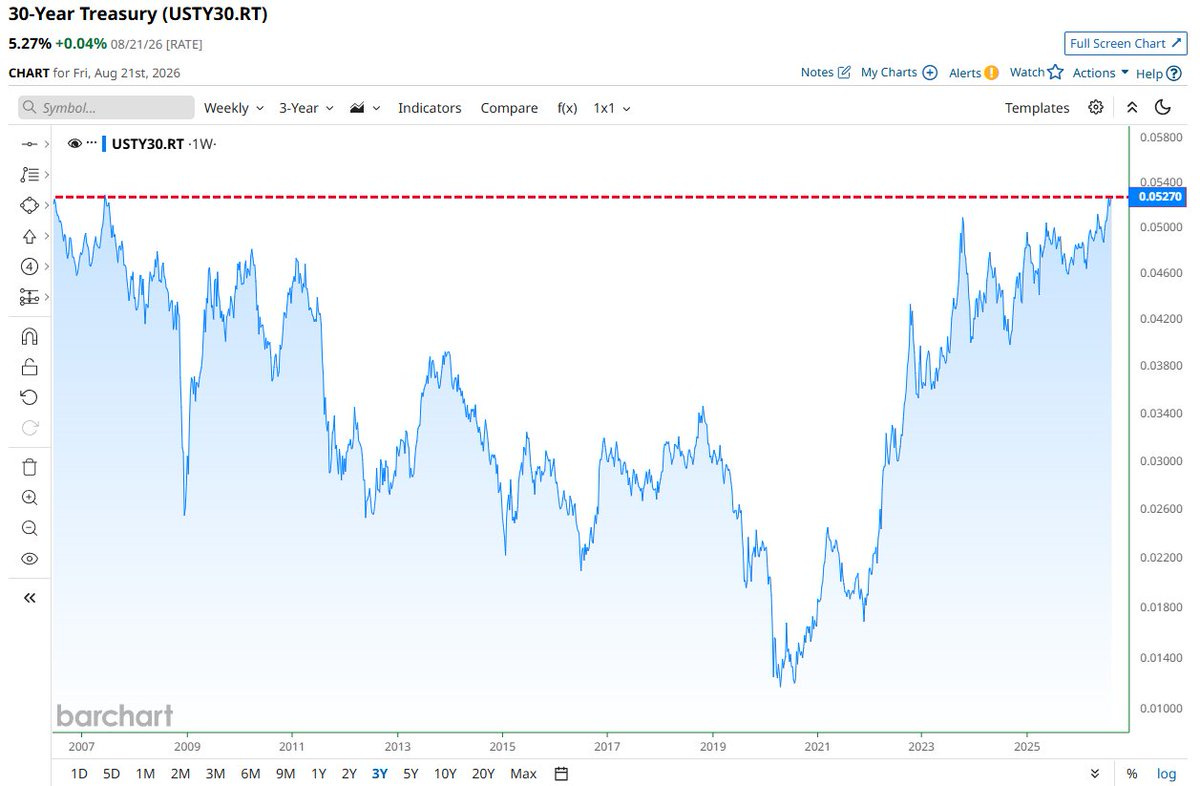Select the 1Y time range
Image resolution: width=1200 pixels, height=786 pixels.
319,773
